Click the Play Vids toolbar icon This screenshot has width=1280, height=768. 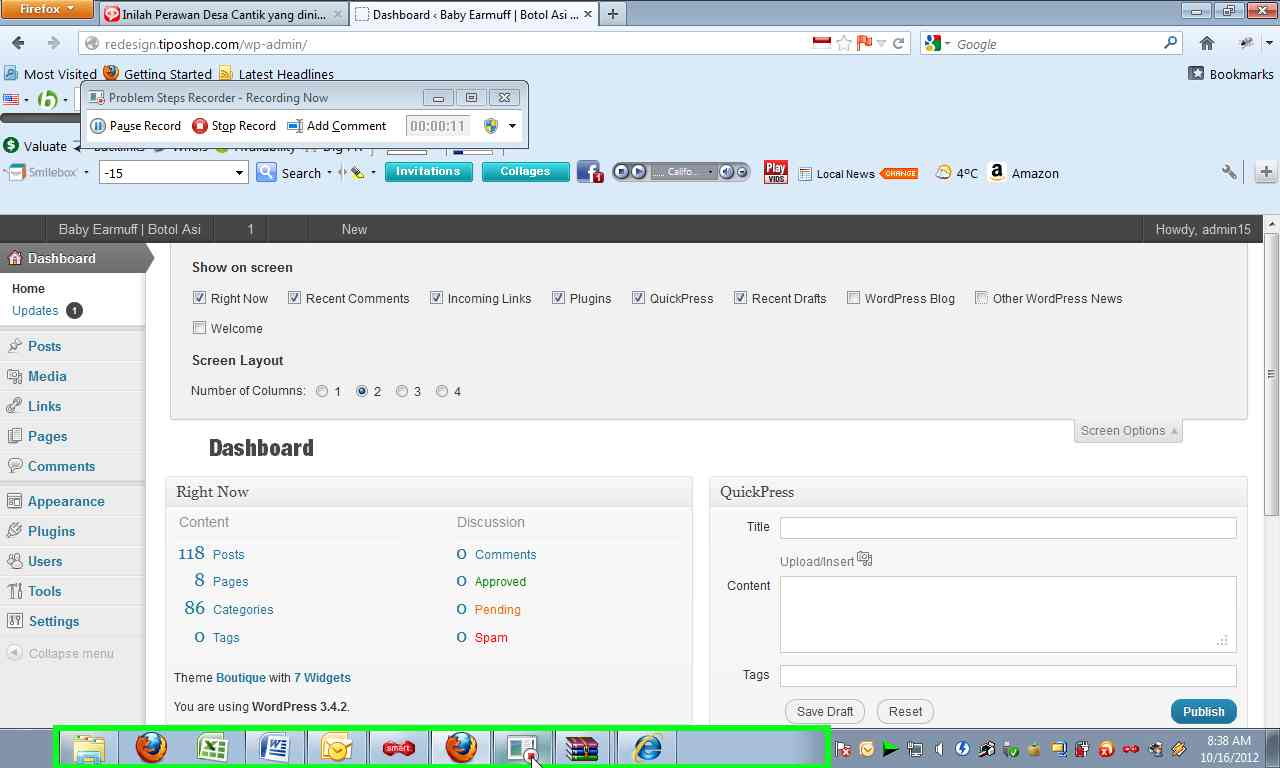775,172
